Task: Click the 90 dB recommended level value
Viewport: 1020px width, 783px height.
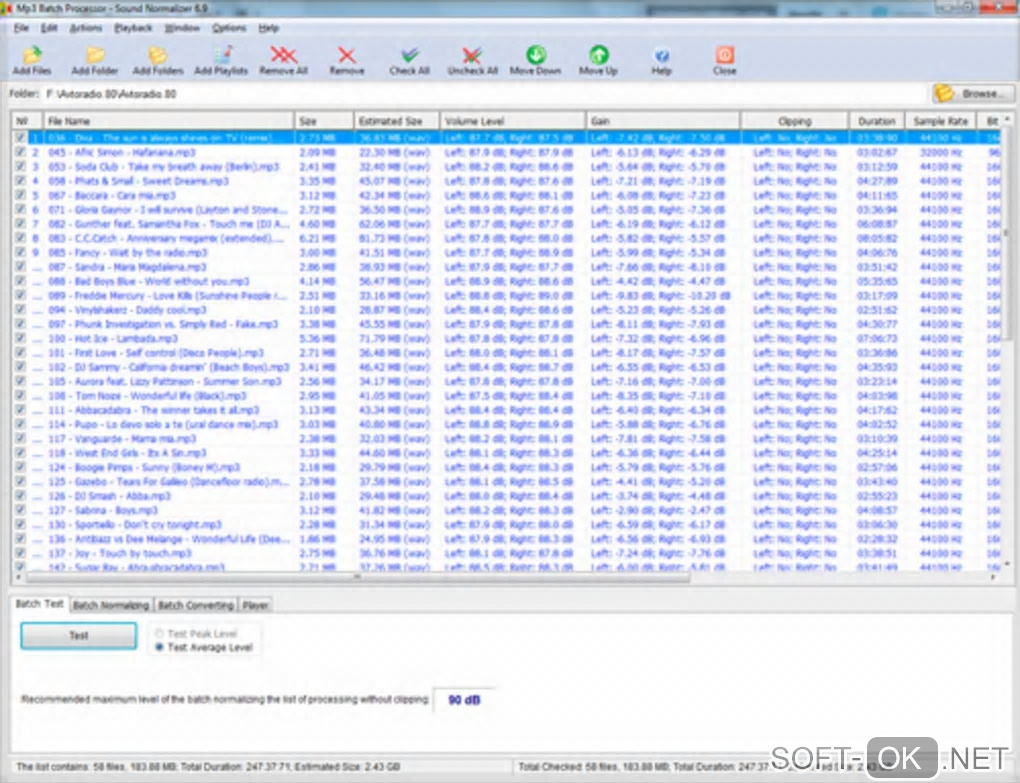Action: (x=464, y=700)
